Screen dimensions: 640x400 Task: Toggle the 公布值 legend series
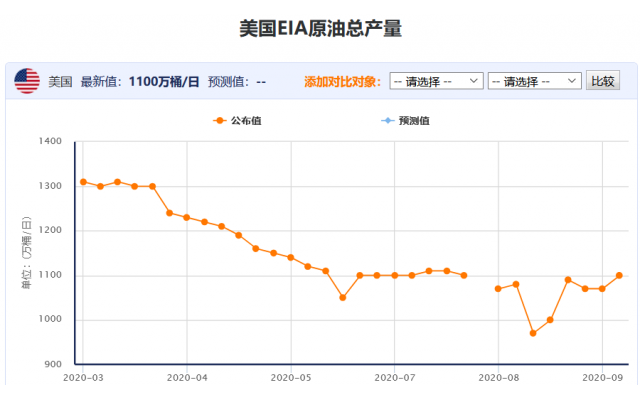click(237, 120)
